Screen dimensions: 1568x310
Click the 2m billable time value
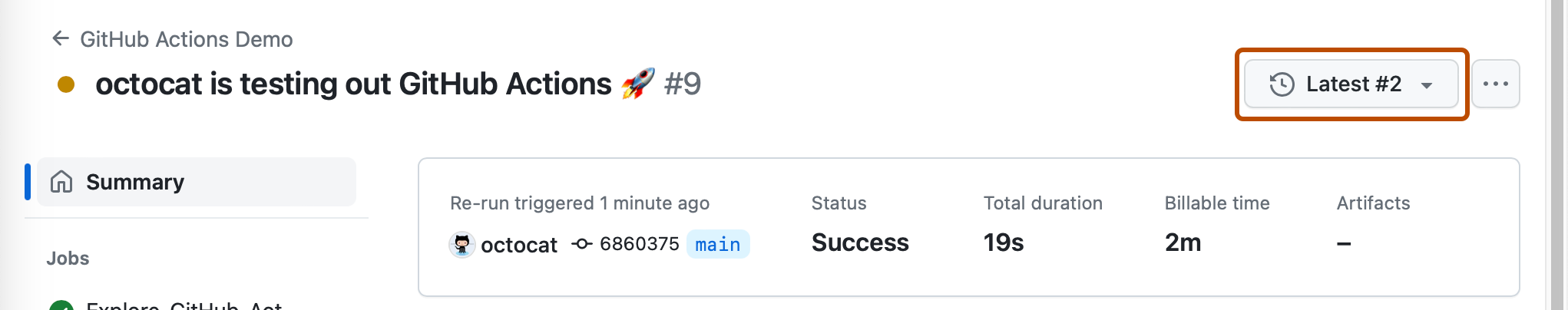tap(1183, 242)
